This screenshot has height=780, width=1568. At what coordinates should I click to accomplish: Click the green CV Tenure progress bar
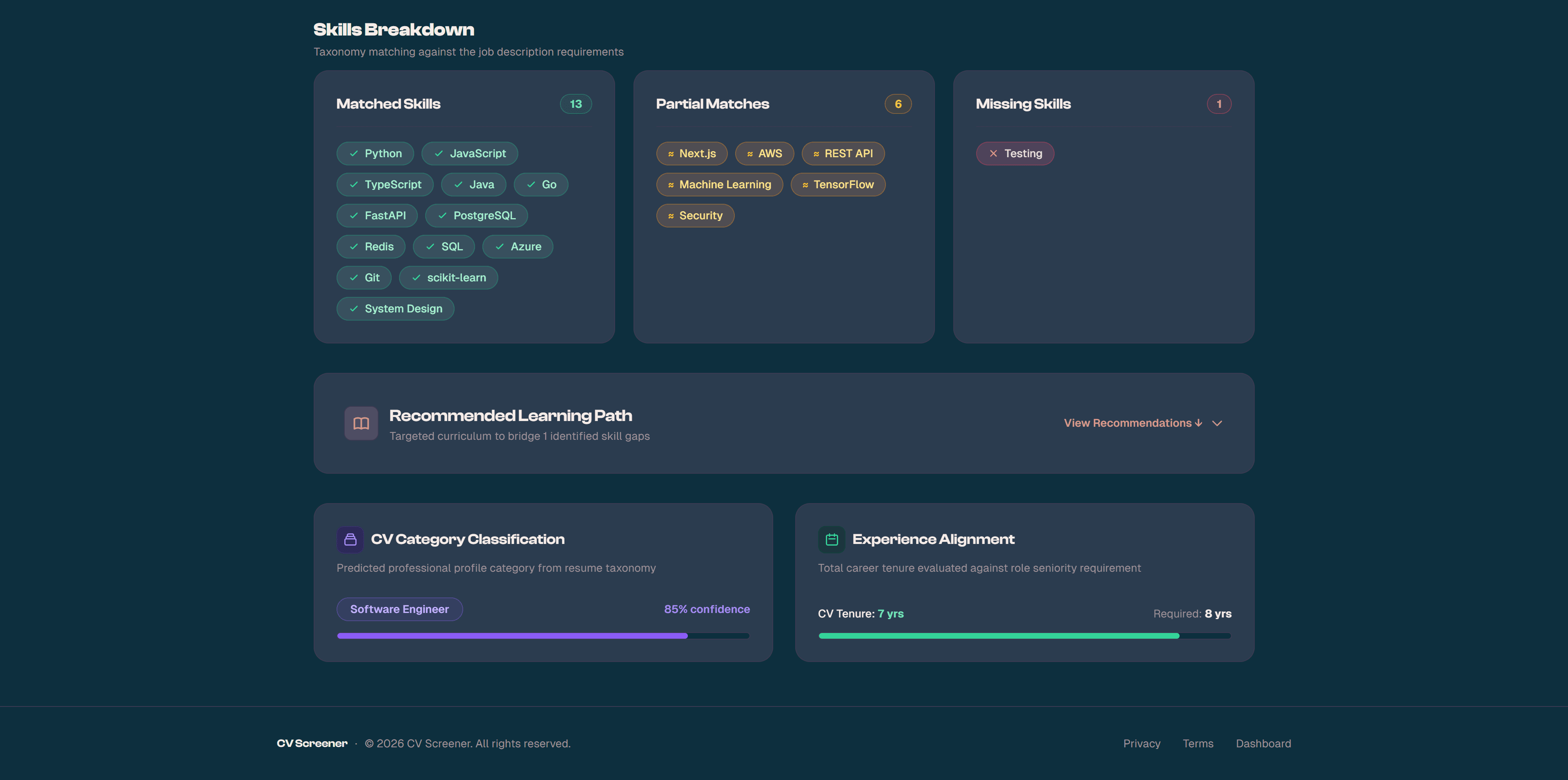1024,636
